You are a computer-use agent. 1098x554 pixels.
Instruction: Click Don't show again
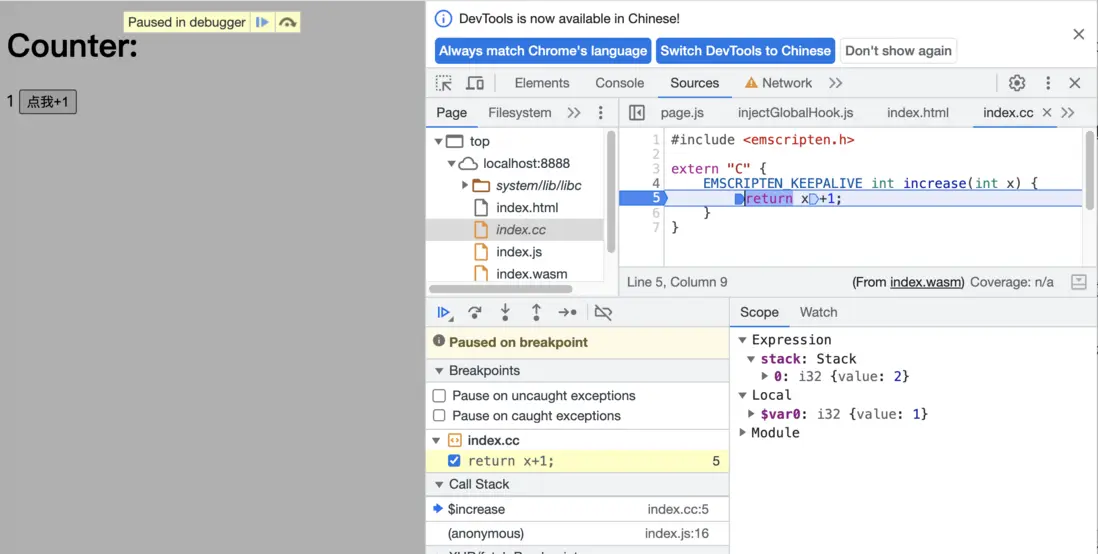pos(898,50)
